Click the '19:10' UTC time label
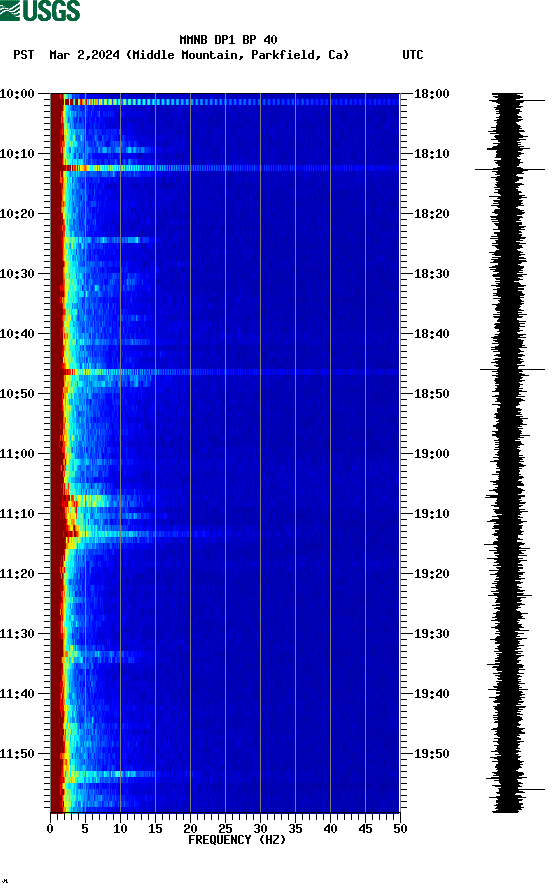 click(431, 514)
